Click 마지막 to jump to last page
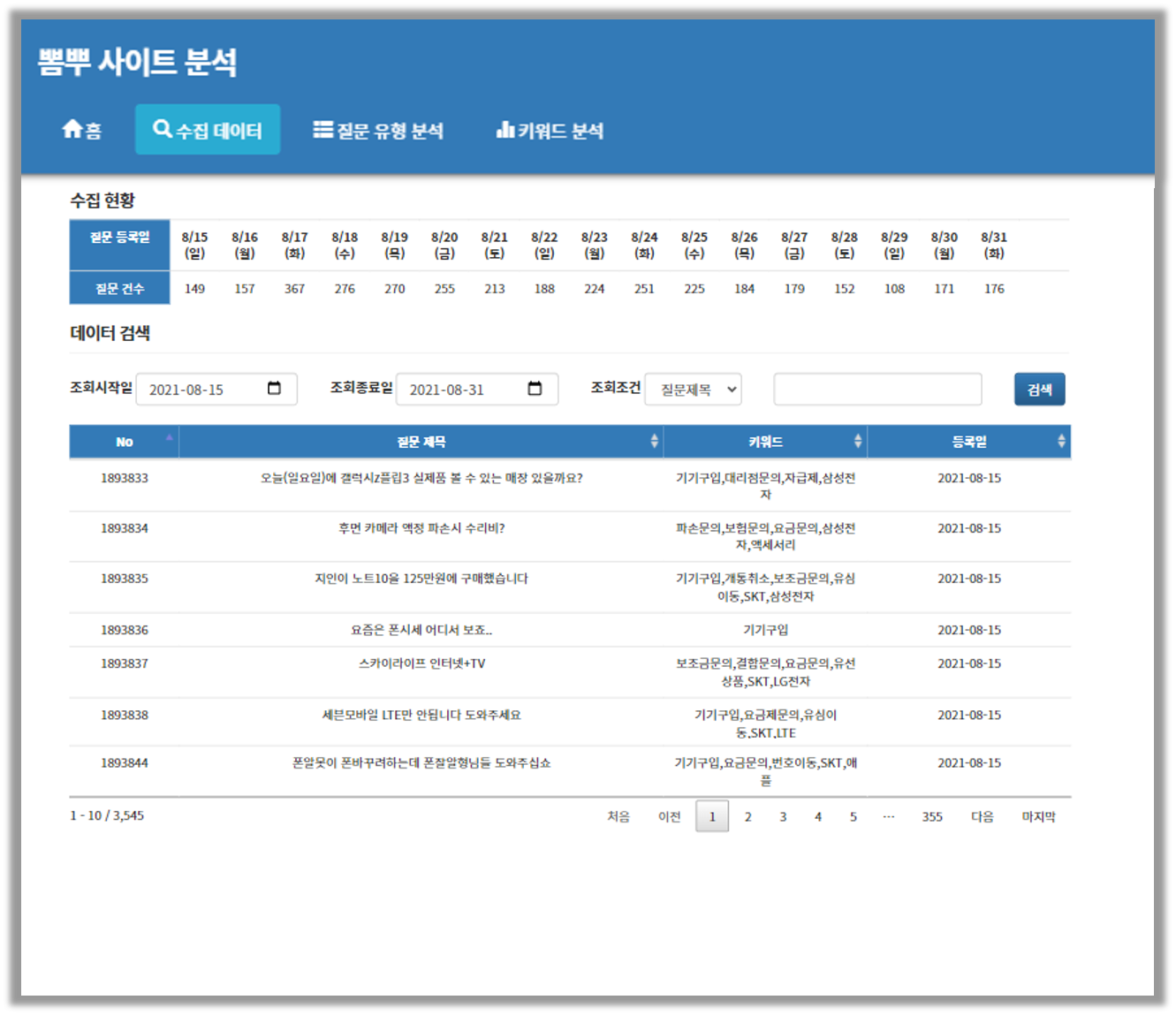 coord(1038,816)
